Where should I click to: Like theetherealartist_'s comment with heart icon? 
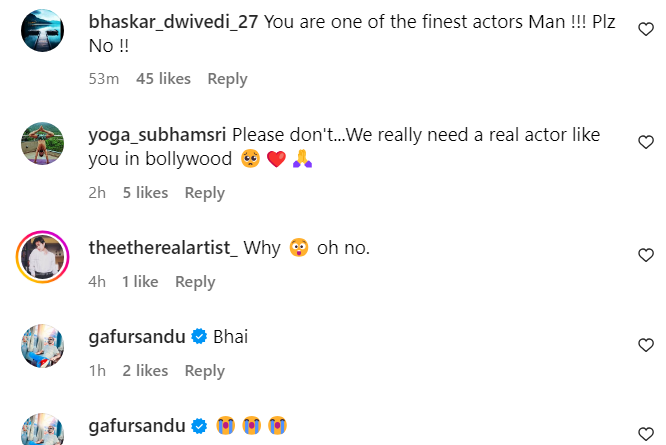(646, 256)
